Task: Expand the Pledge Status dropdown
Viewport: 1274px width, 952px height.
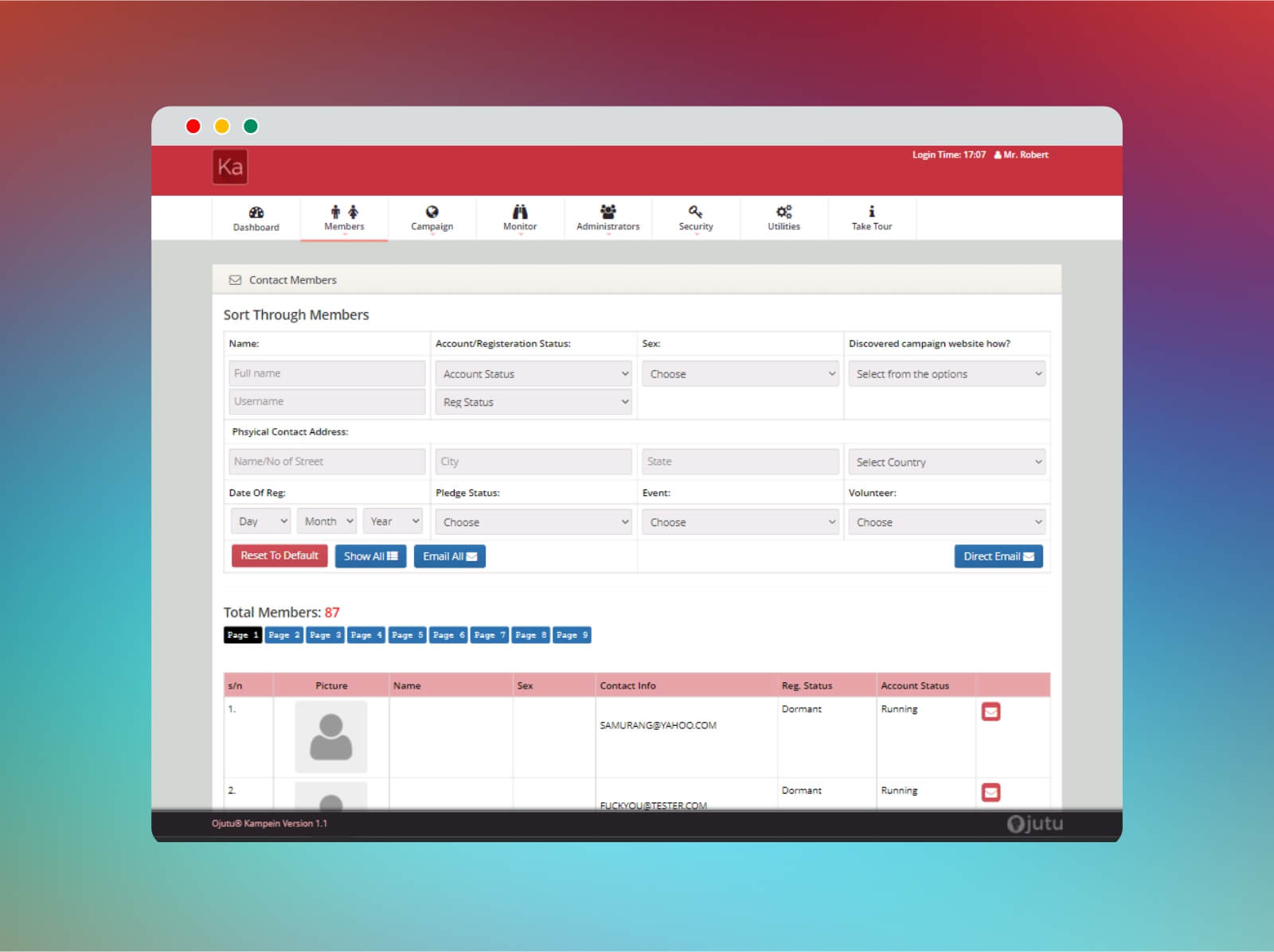Action: pos(533,522)
